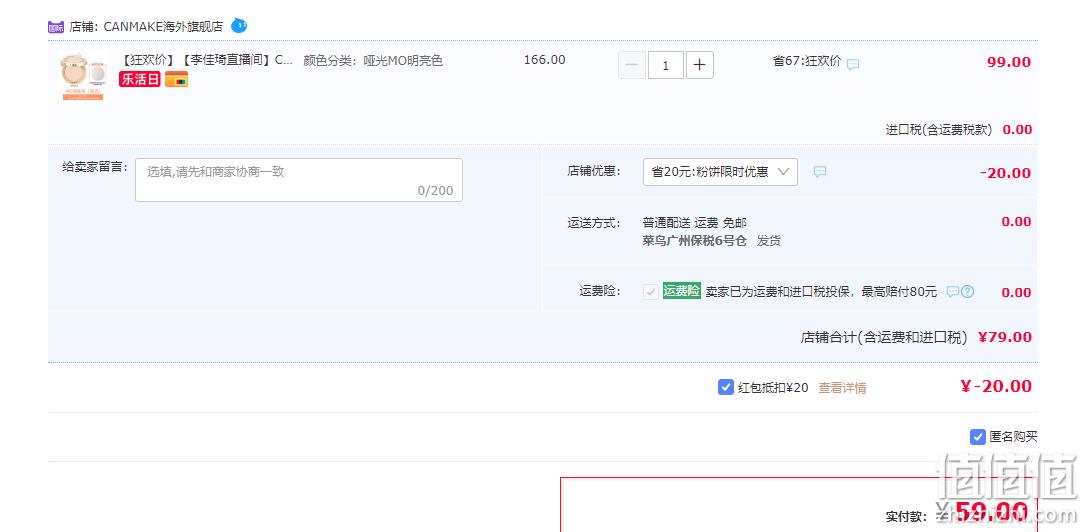Click the quantity input field

pyautogui.click(x=666, y=65)
